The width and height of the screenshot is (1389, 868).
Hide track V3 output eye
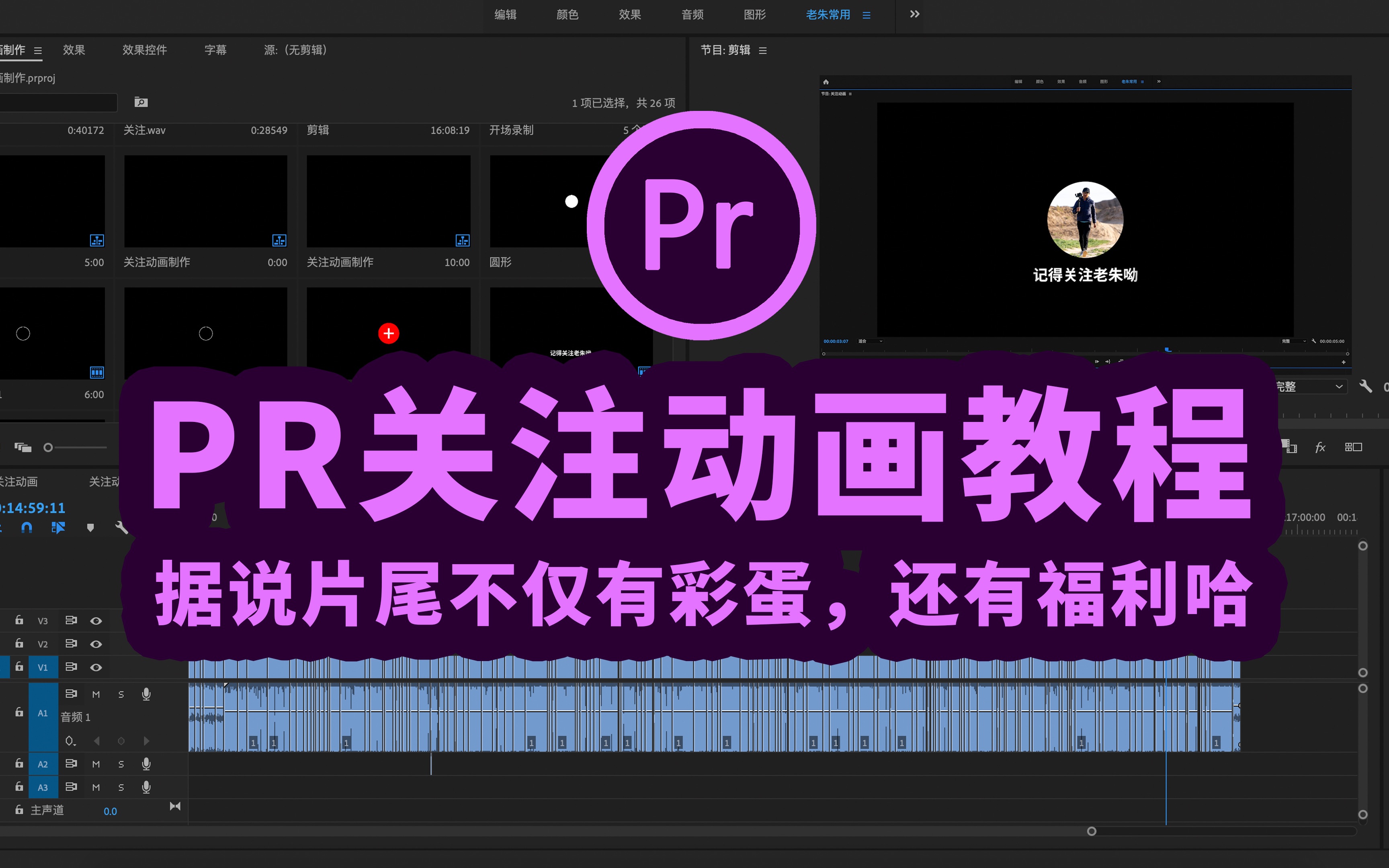click(96, 620)
